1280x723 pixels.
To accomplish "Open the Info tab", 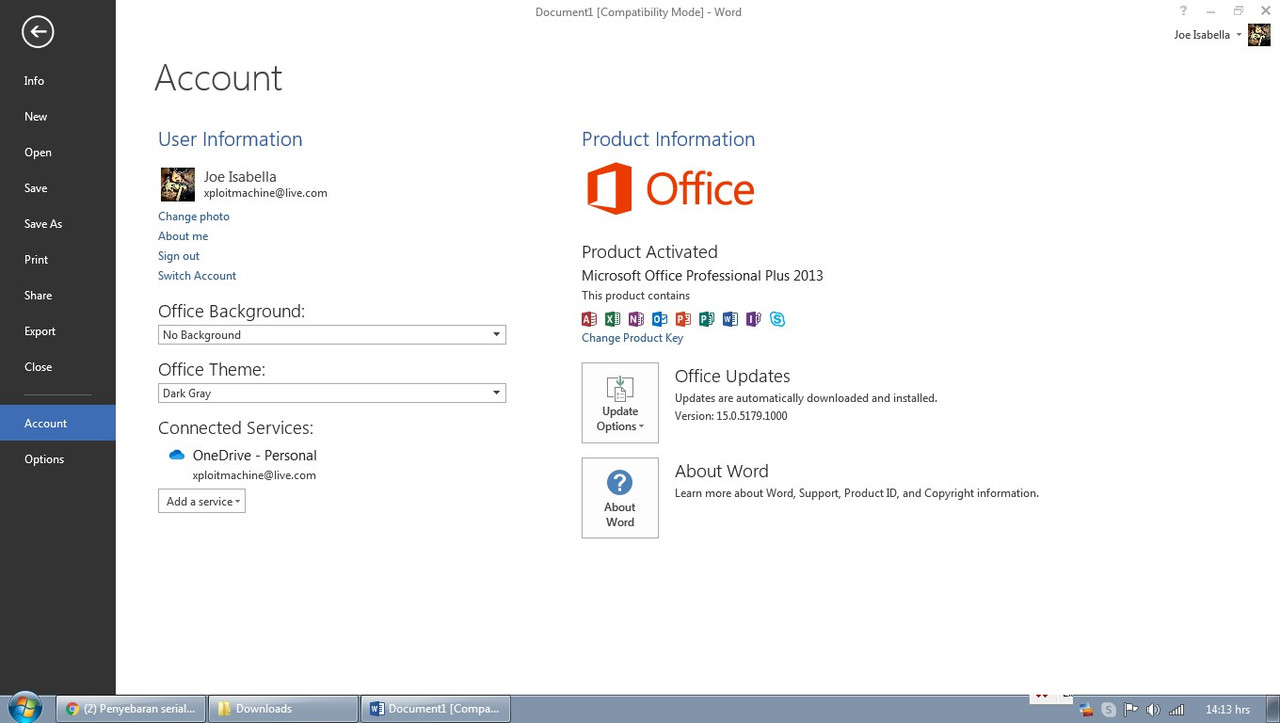I will tap(34, 81).
